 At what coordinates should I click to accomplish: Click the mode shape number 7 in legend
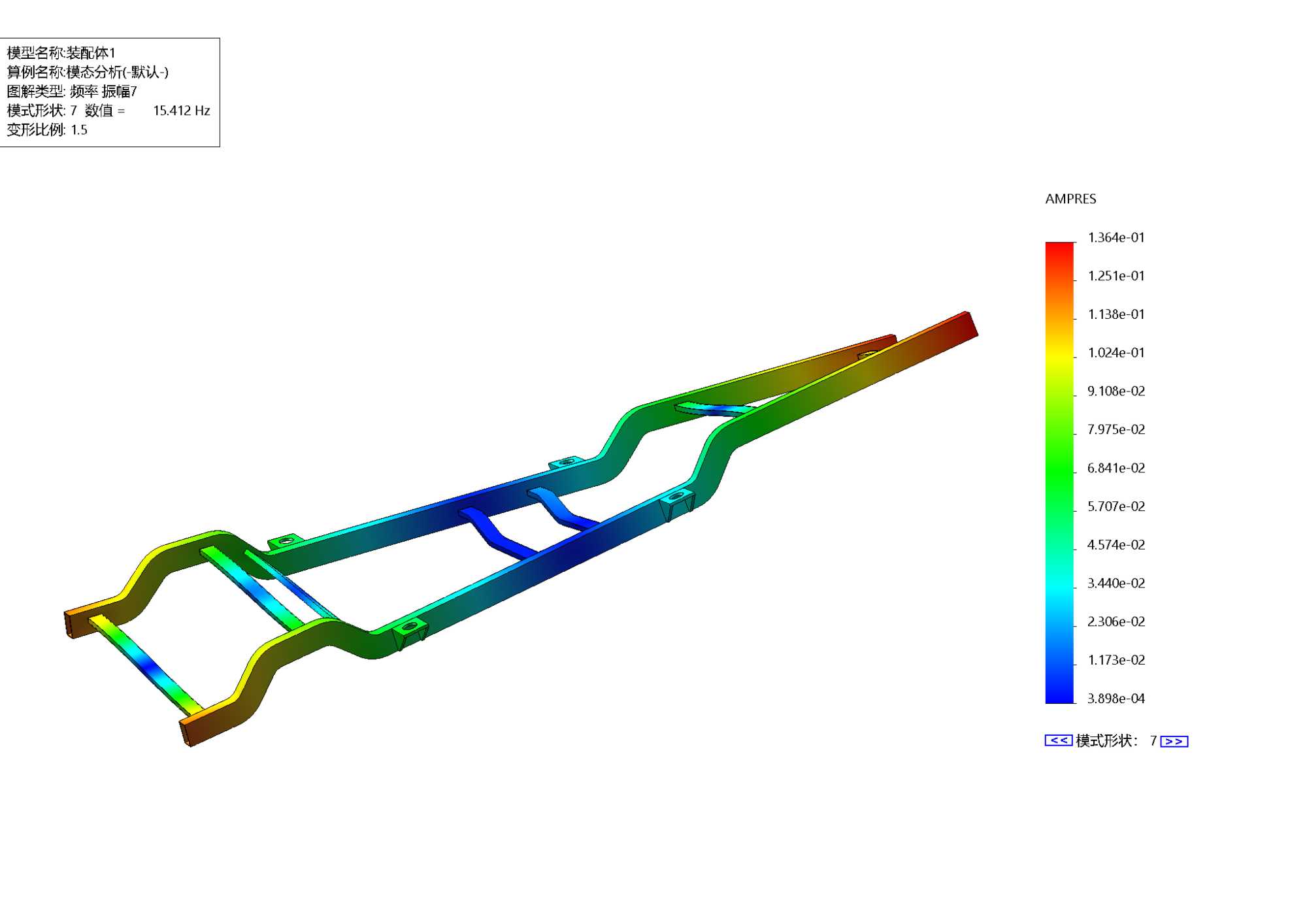coord(1153,740)
